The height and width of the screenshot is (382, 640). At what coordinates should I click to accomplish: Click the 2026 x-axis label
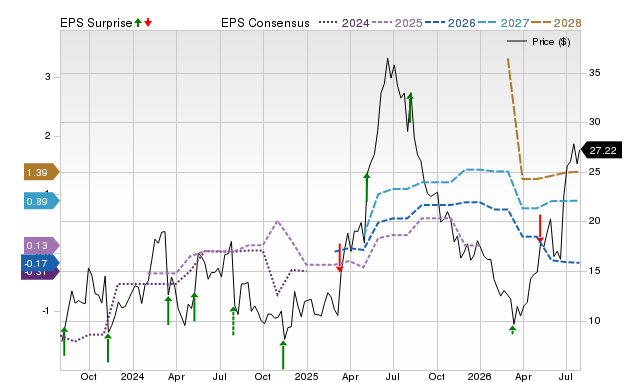tap(479, 376)
